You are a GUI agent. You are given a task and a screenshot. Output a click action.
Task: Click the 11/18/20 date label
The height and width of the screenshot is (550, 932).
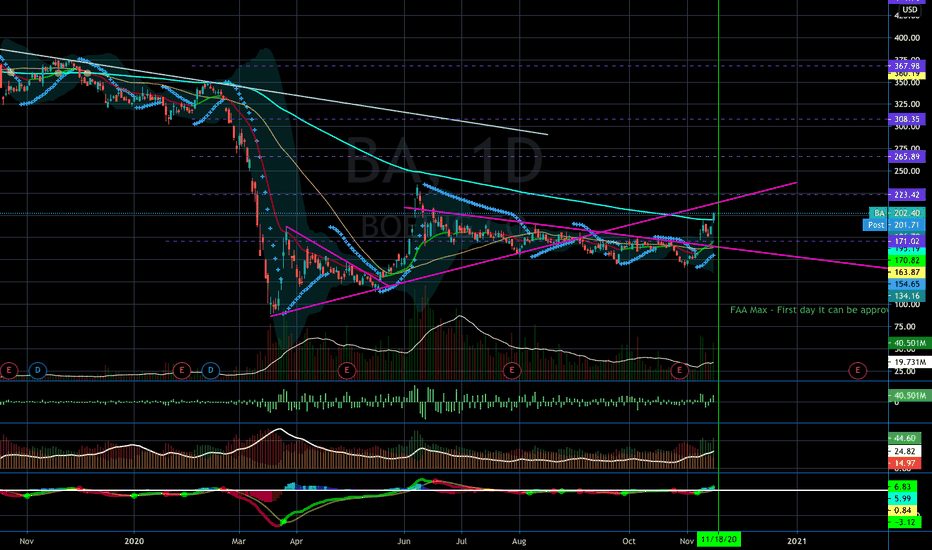[719, 540]
